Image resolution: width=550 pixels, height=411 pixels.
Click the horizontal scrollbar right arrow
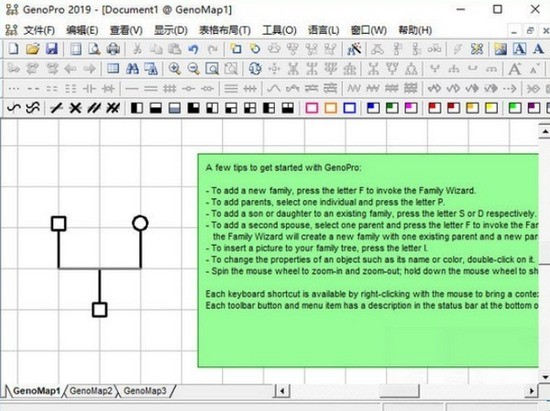532,391
